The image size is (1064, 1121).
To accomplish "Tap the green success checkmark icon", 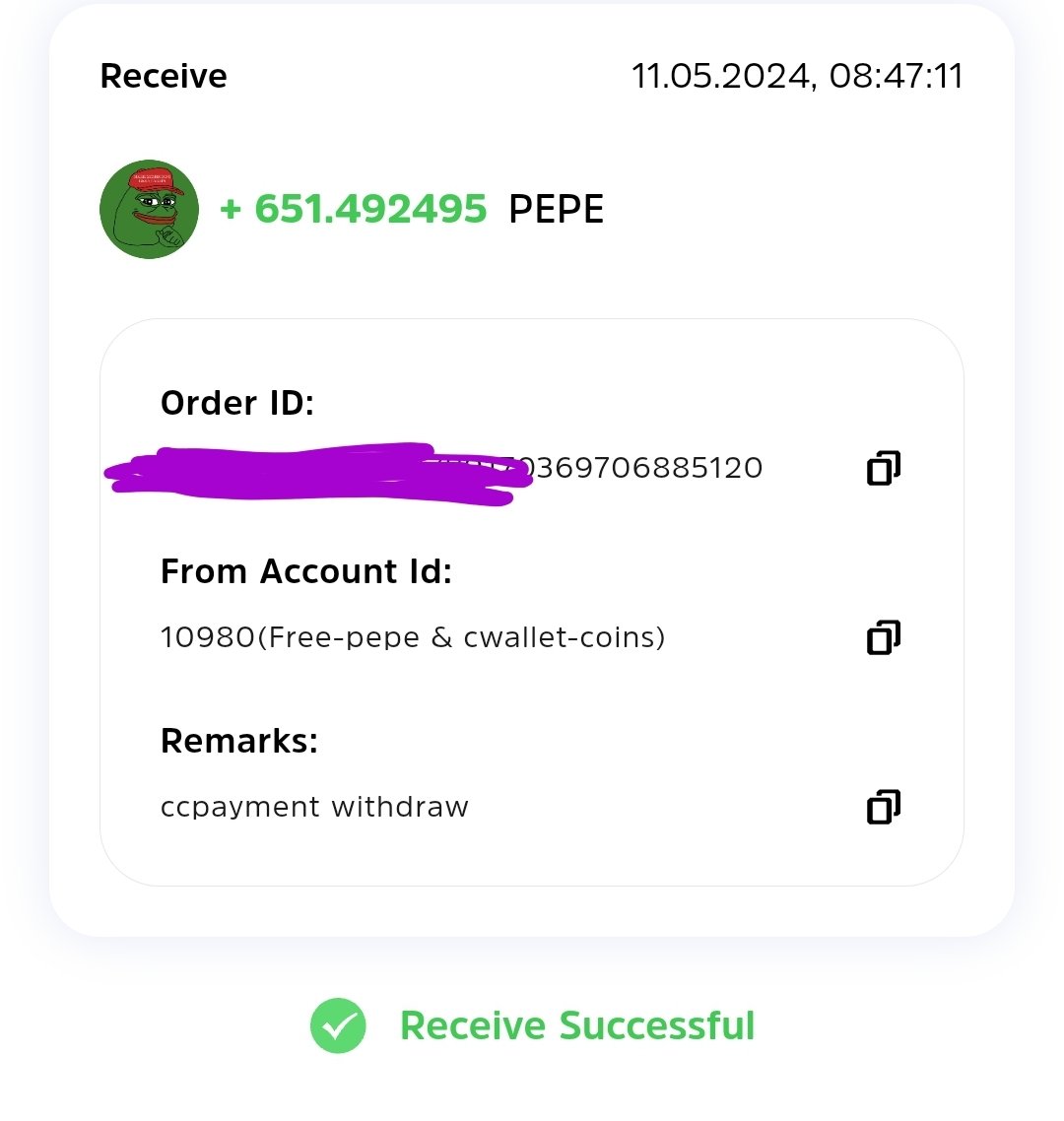I will 338,1025.
